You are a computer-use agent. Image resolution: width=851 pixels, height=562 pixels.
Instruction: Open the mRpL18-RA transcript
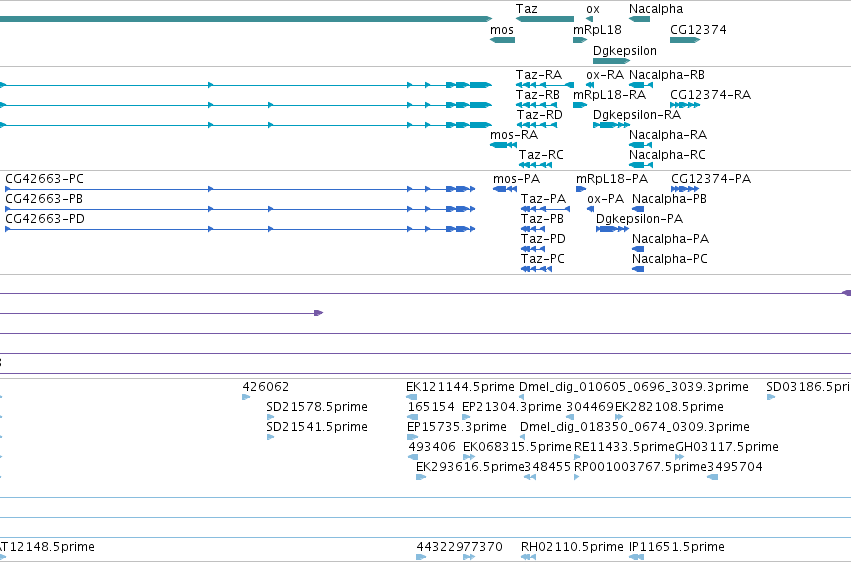(580, 105)
